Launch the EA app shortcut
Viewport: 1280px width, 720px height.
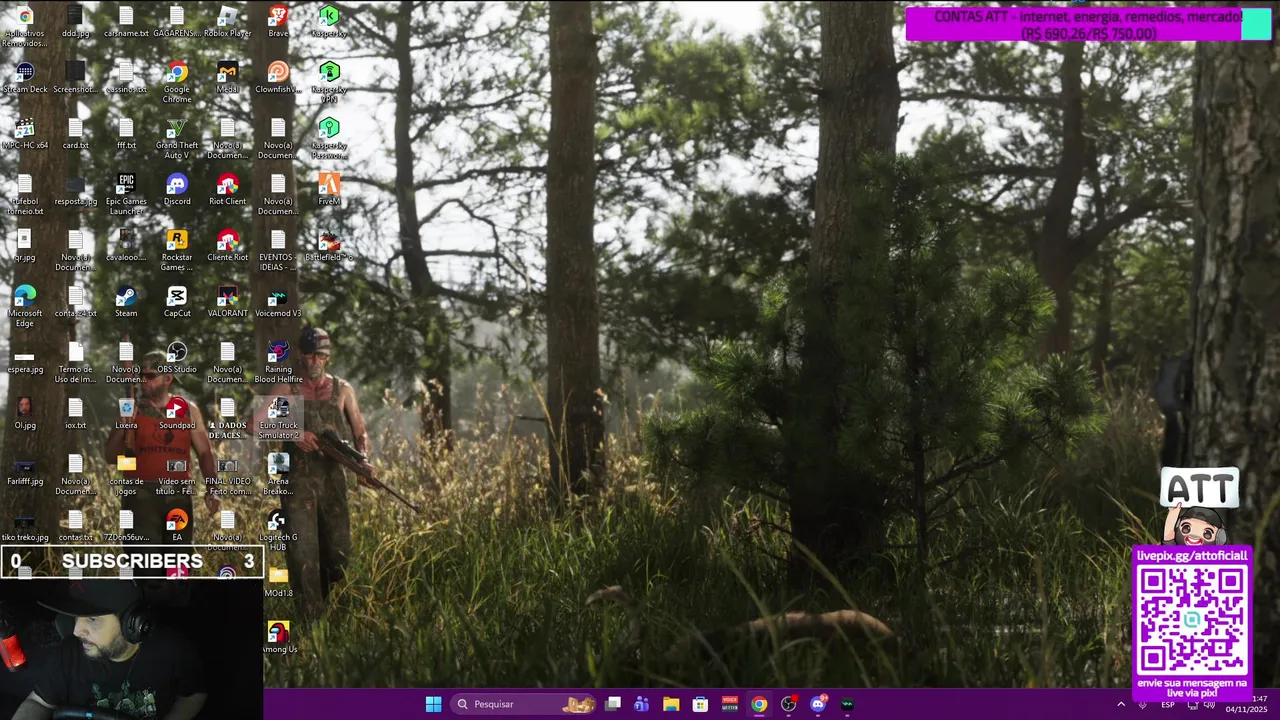click(177, 526)
